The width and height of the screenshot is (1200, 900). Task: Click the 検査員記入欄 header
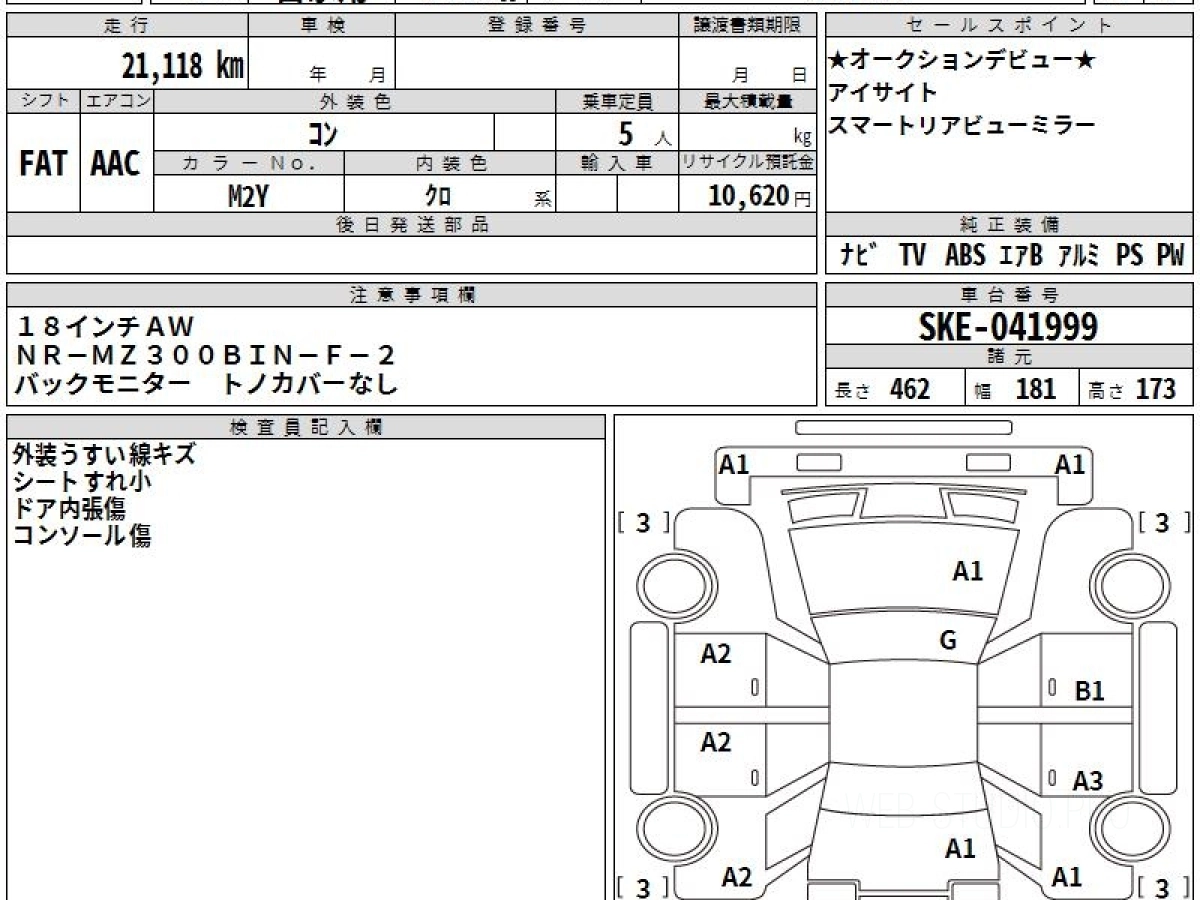pos(306,427)
